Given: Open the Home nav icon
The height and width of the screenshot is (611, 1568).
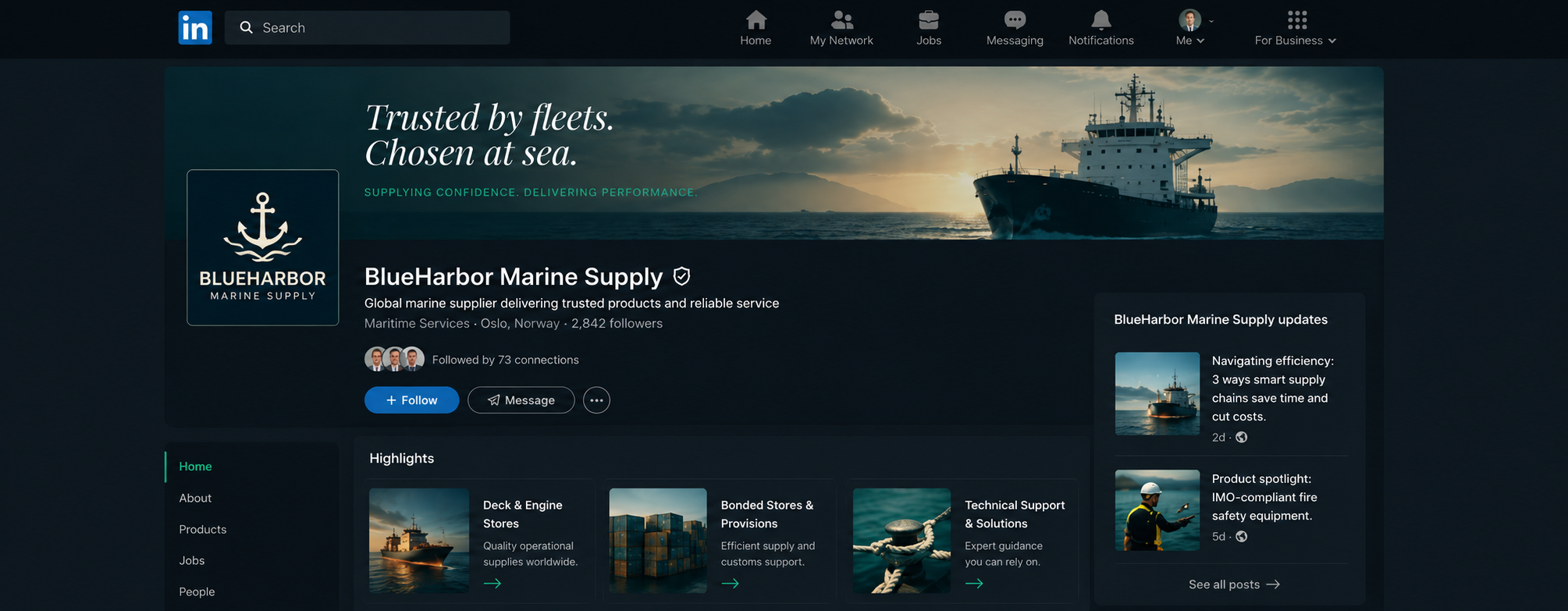Looking at the screenshot, I should tap(756, 20).
